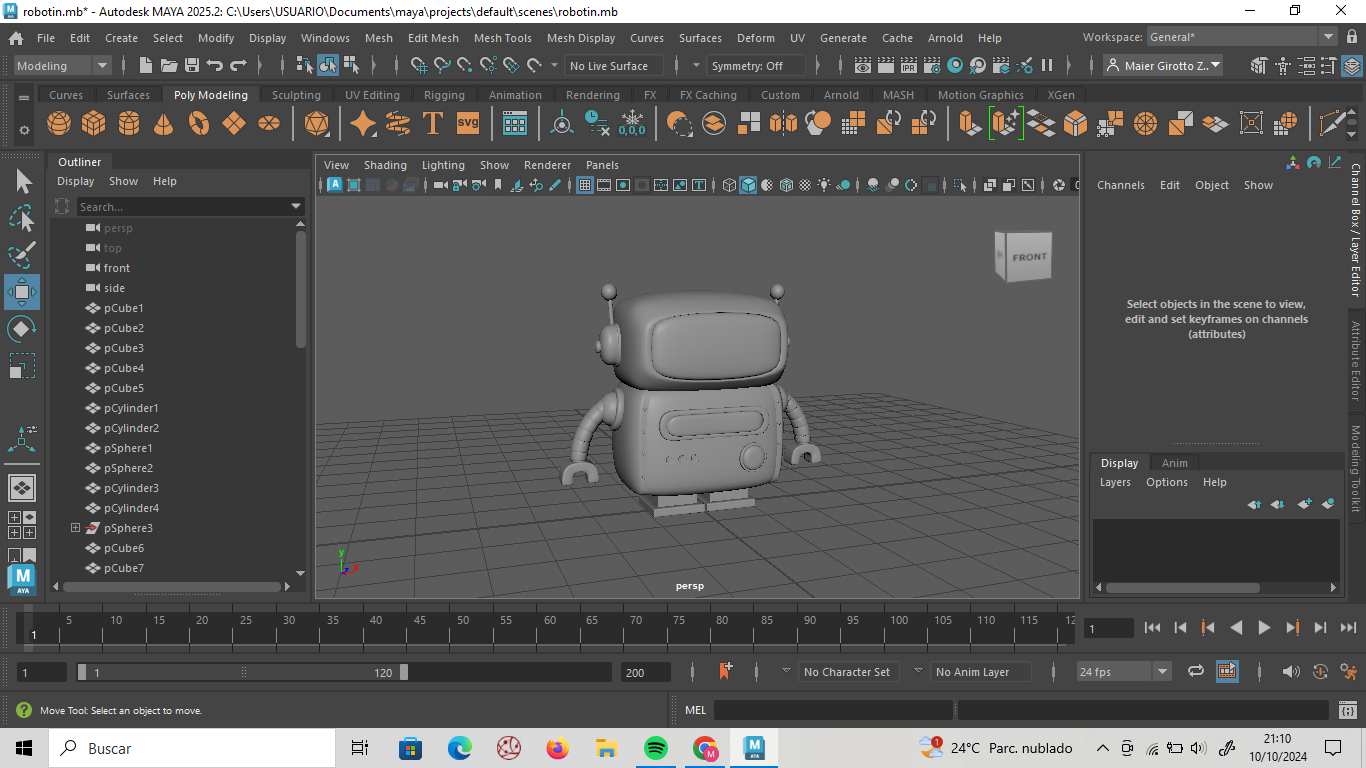This screenshot has height=768, width=1366.
Task: Toggle loop playback mode icon
Action: [1195, 672]
